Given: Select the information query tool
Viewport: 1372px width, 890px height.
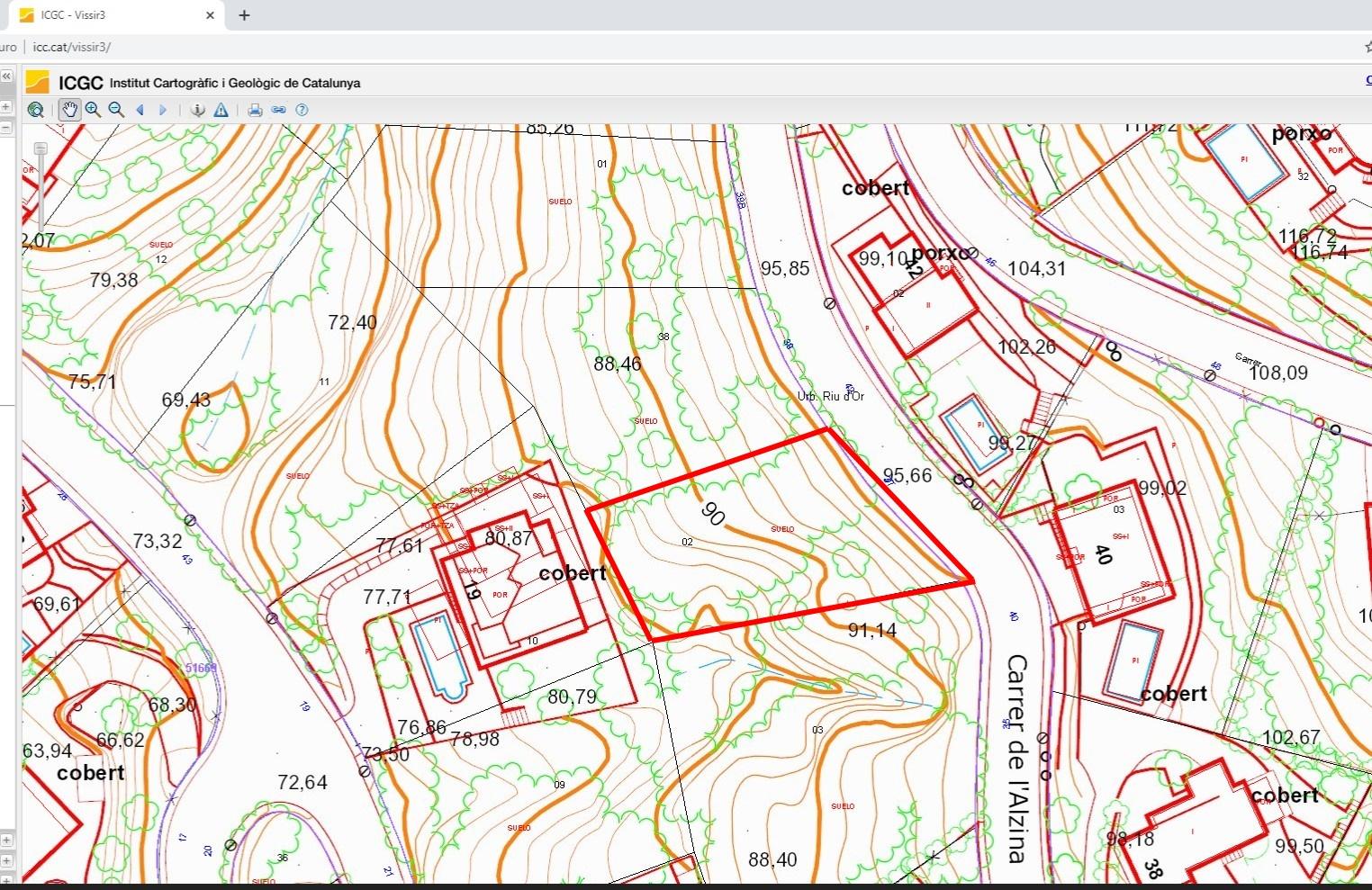Looking at the screenshot, I should (x=198, y=110).
